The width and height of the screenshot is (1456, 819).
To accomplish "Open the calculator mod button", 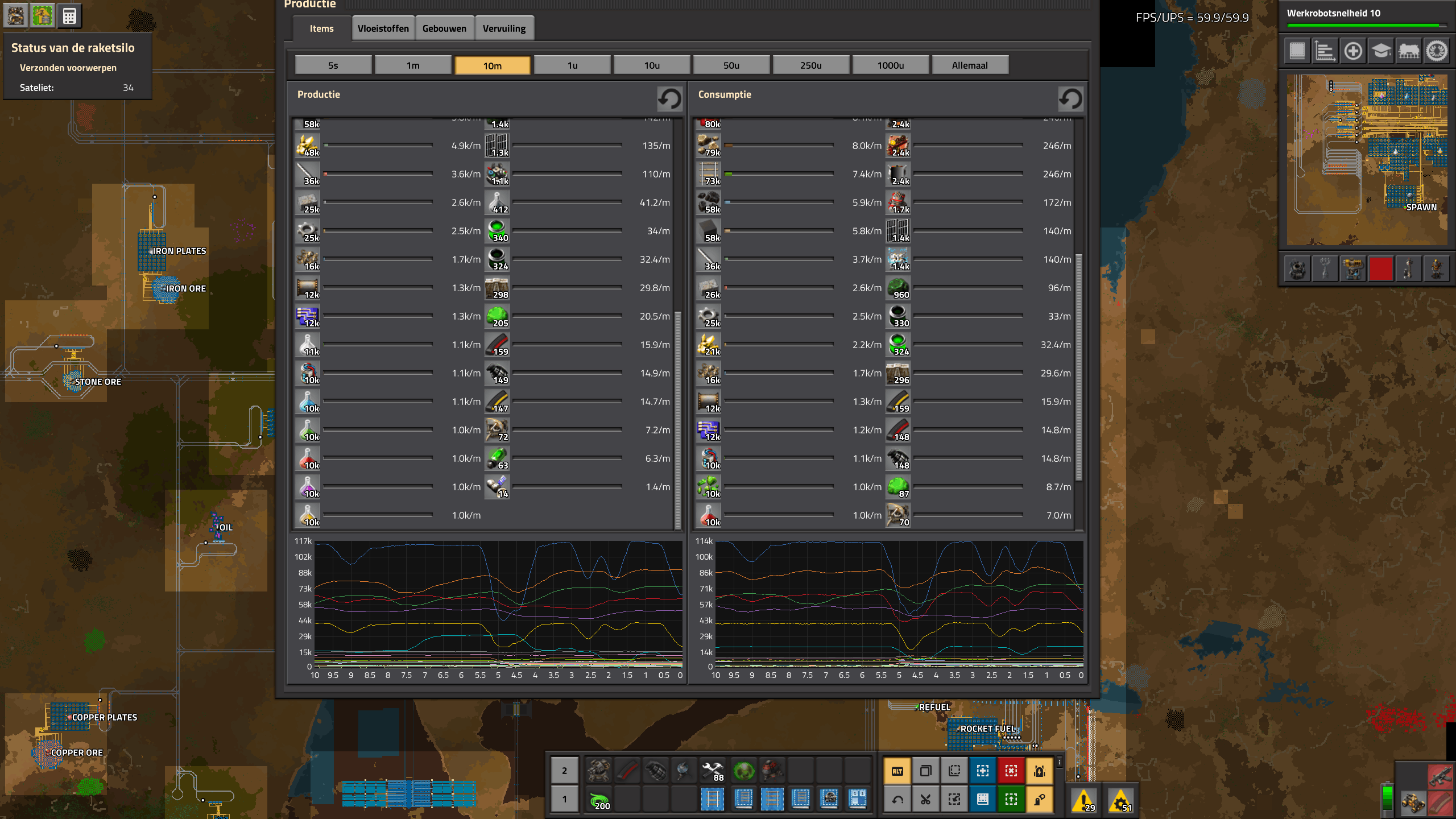I will point(69,16).
